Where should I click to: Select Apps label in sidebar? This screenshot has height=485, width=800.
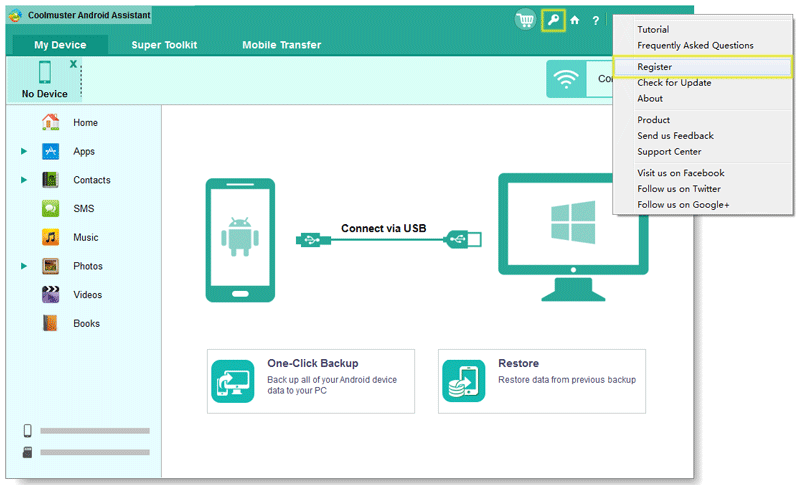[x=84, y=151]
